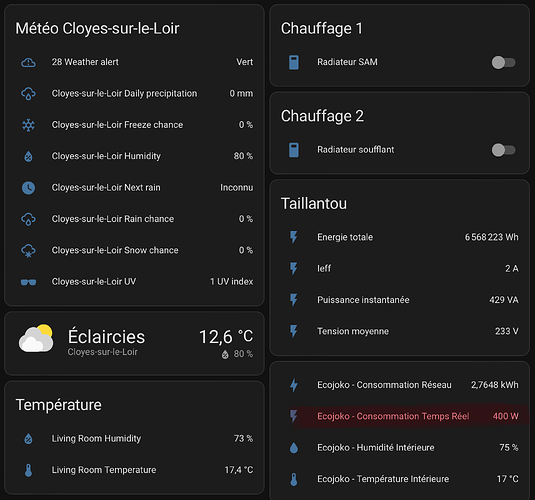Open Living Room Humidity sensor

[x=135, y=439]
